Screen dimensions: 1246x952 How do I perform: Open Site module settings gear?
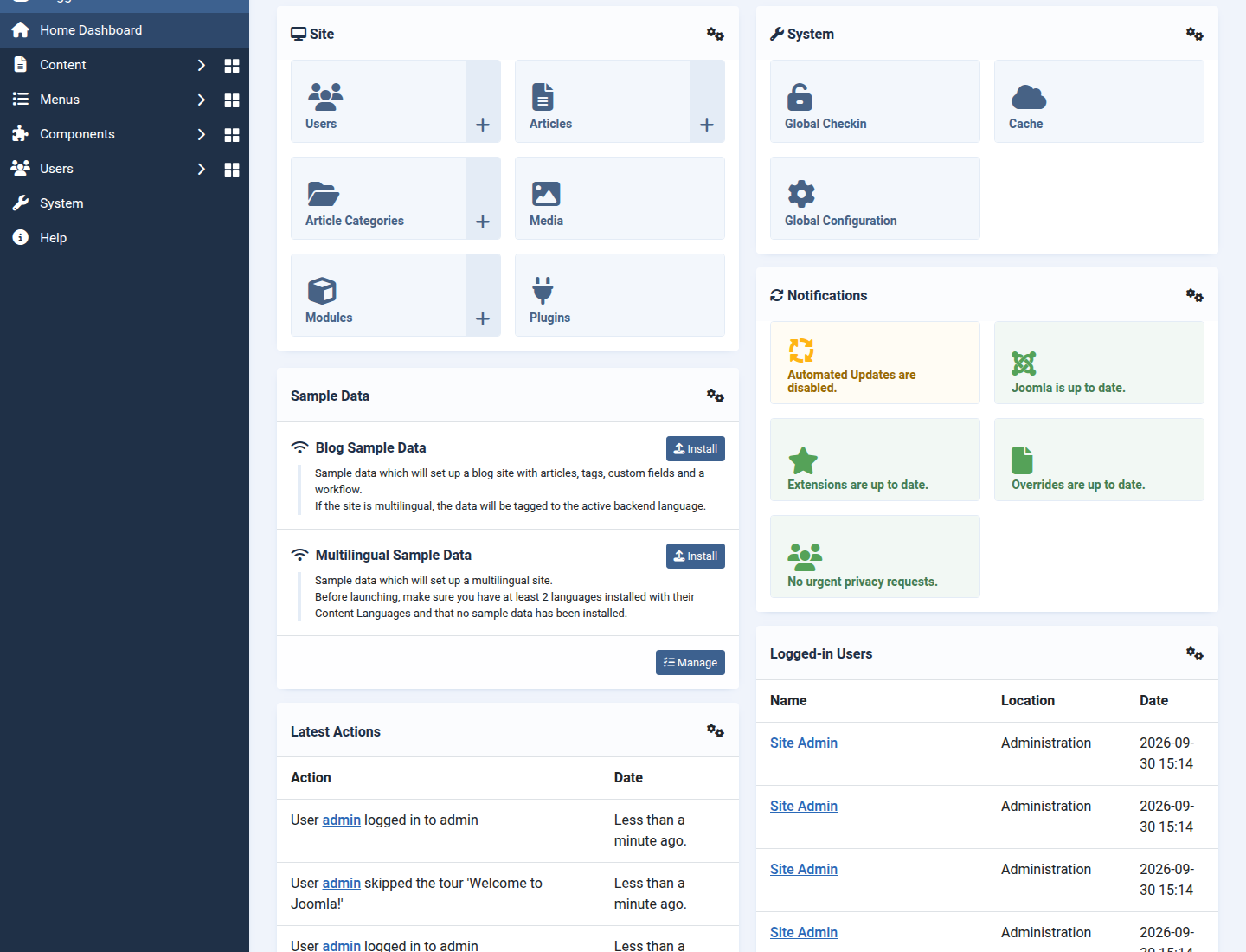pos(715,34)
